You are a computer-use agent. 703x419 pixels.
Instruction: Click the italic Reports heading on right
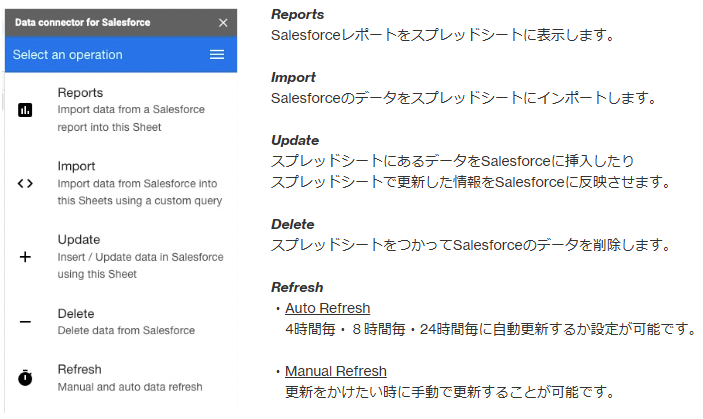coord(297,14)
